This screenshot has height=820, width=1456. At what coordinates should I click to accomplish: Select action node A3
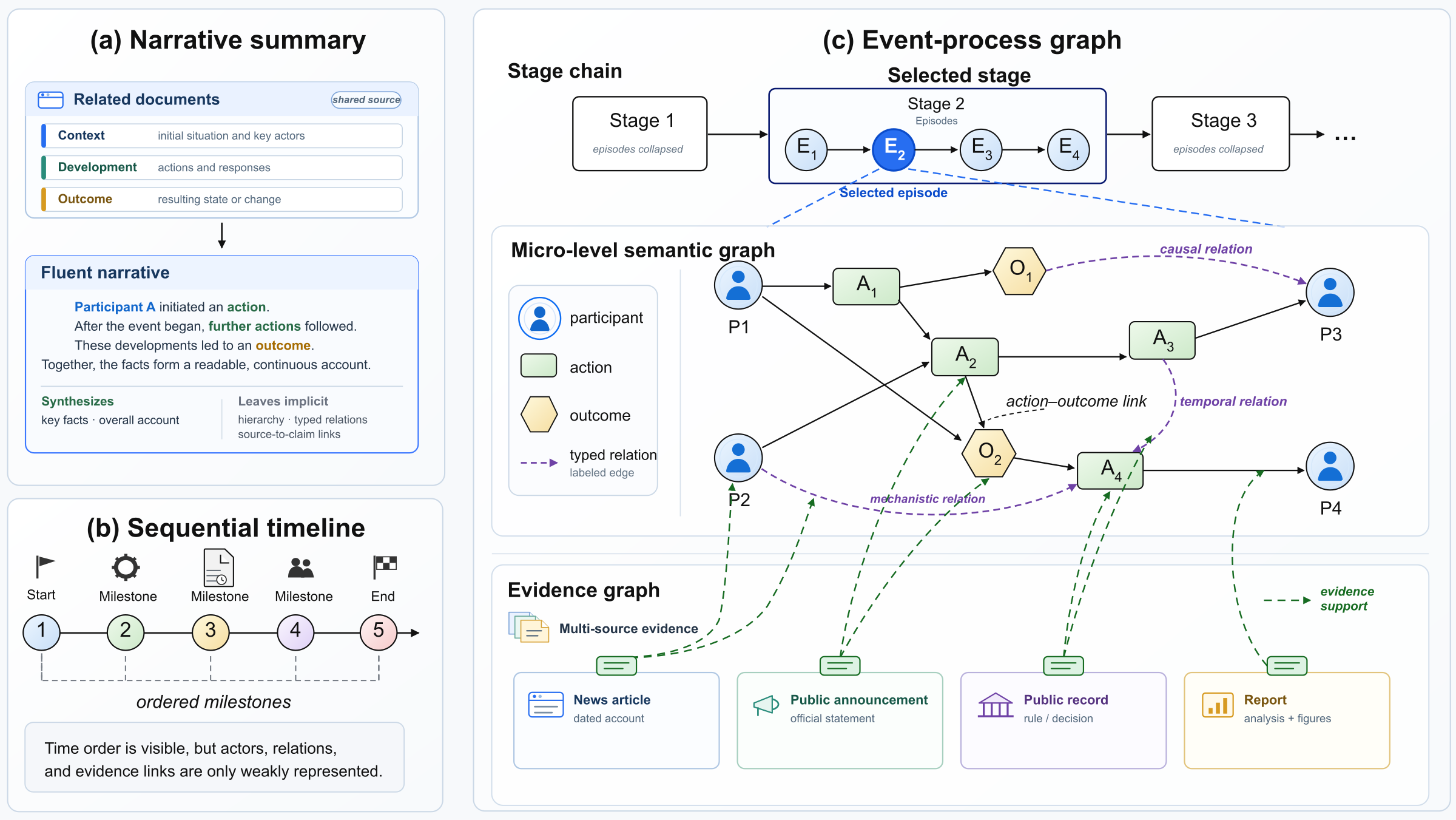click(x=1162, y=341)
